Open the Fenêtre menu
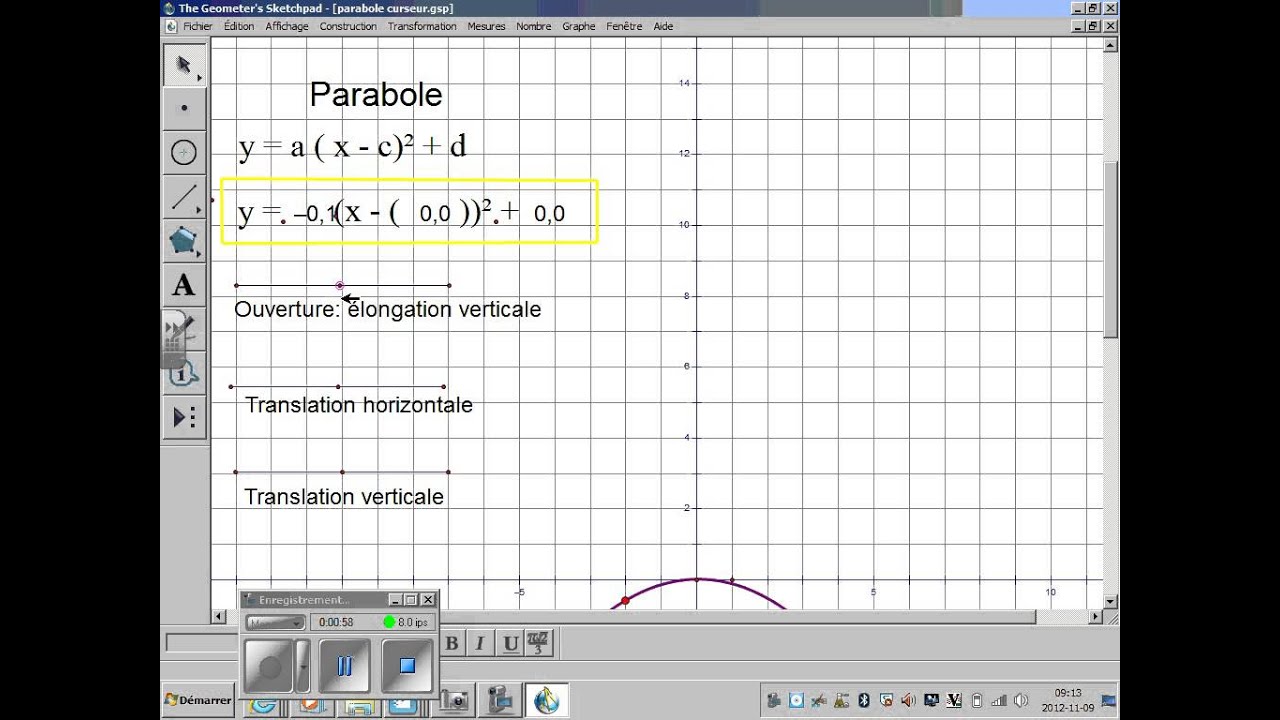Image resolution: width=1280 pixels, height=720 pixels. click(625, 26)
